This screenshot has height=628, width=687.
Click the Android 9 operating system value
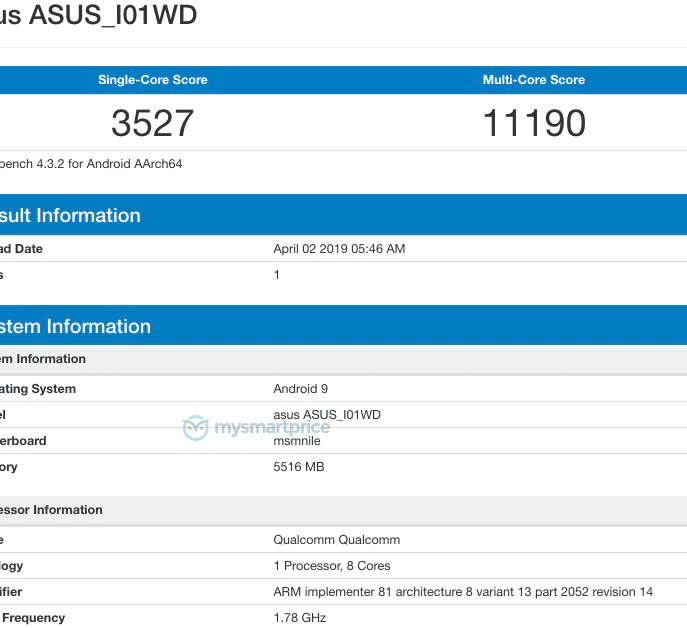tap(300, 389)
